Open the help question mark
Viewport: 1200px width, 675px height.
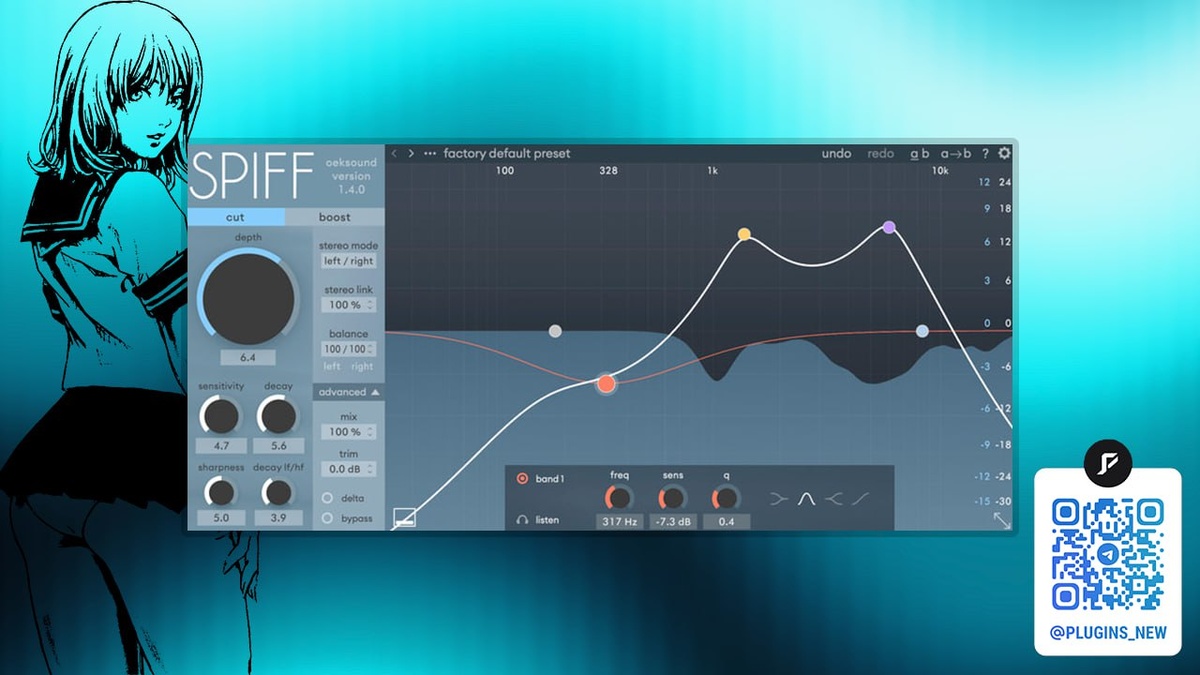(x=985, y=154)
